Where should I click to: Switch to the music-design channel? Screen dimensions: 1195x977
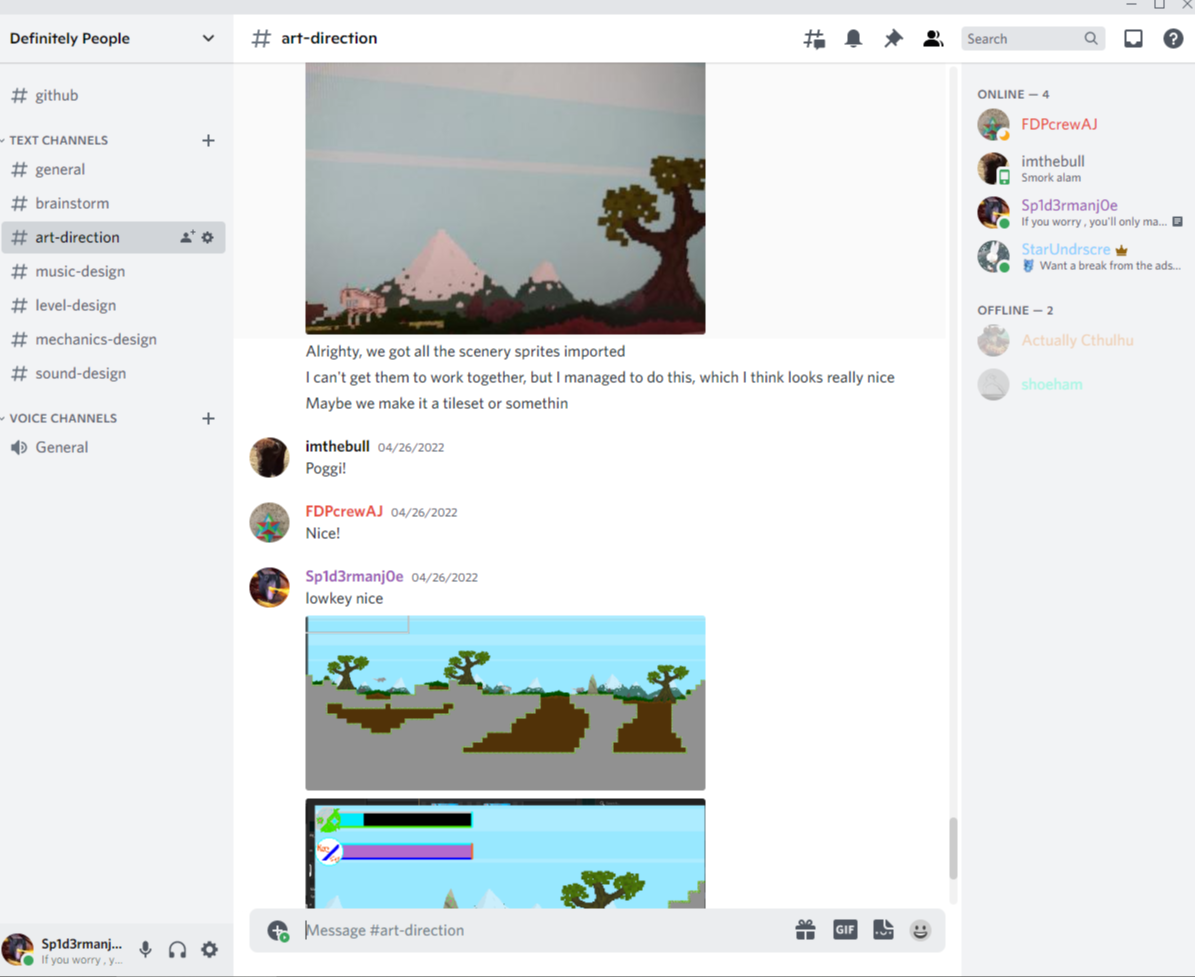click(80, 272)
